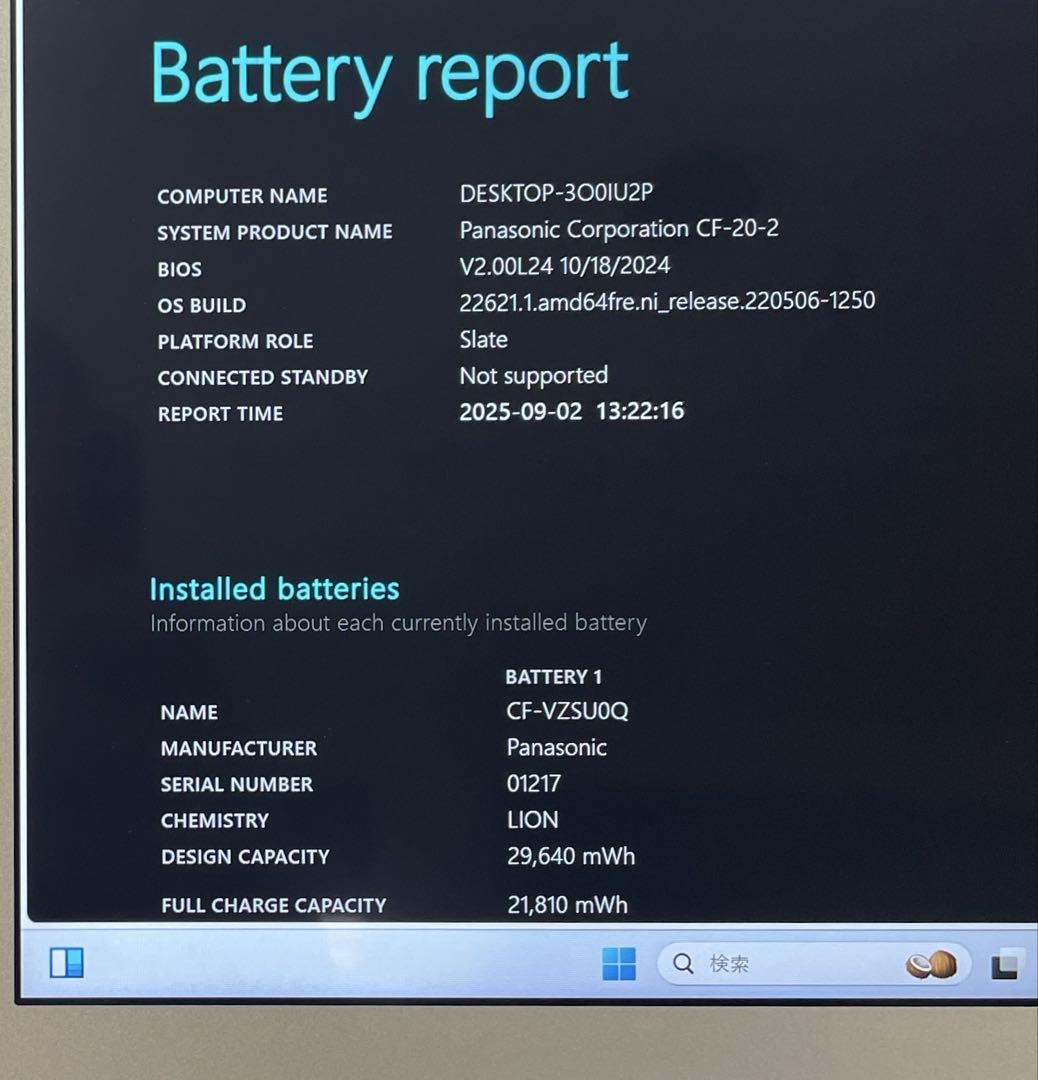Select the BIOS value "V2.00L24 10/18/2024"

click(565, 265)
